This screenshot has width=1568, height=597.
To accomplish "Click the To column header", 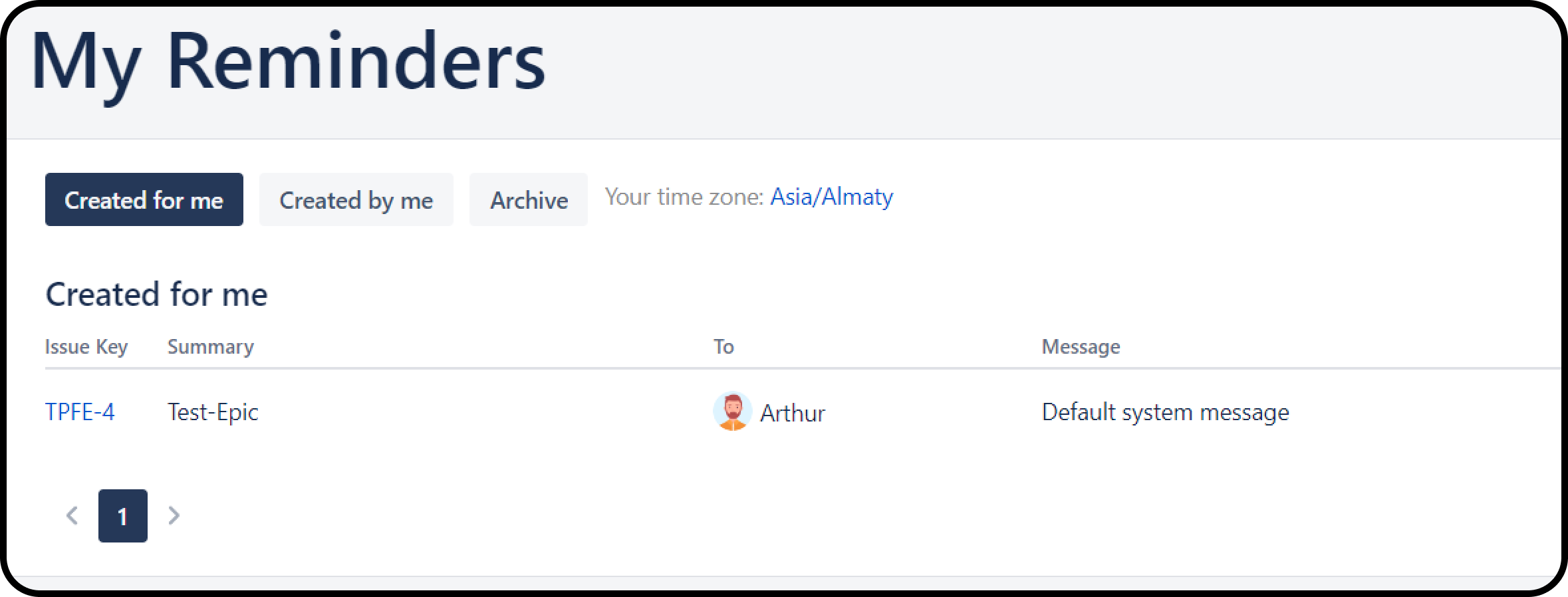I will click(x=723, y=346).
